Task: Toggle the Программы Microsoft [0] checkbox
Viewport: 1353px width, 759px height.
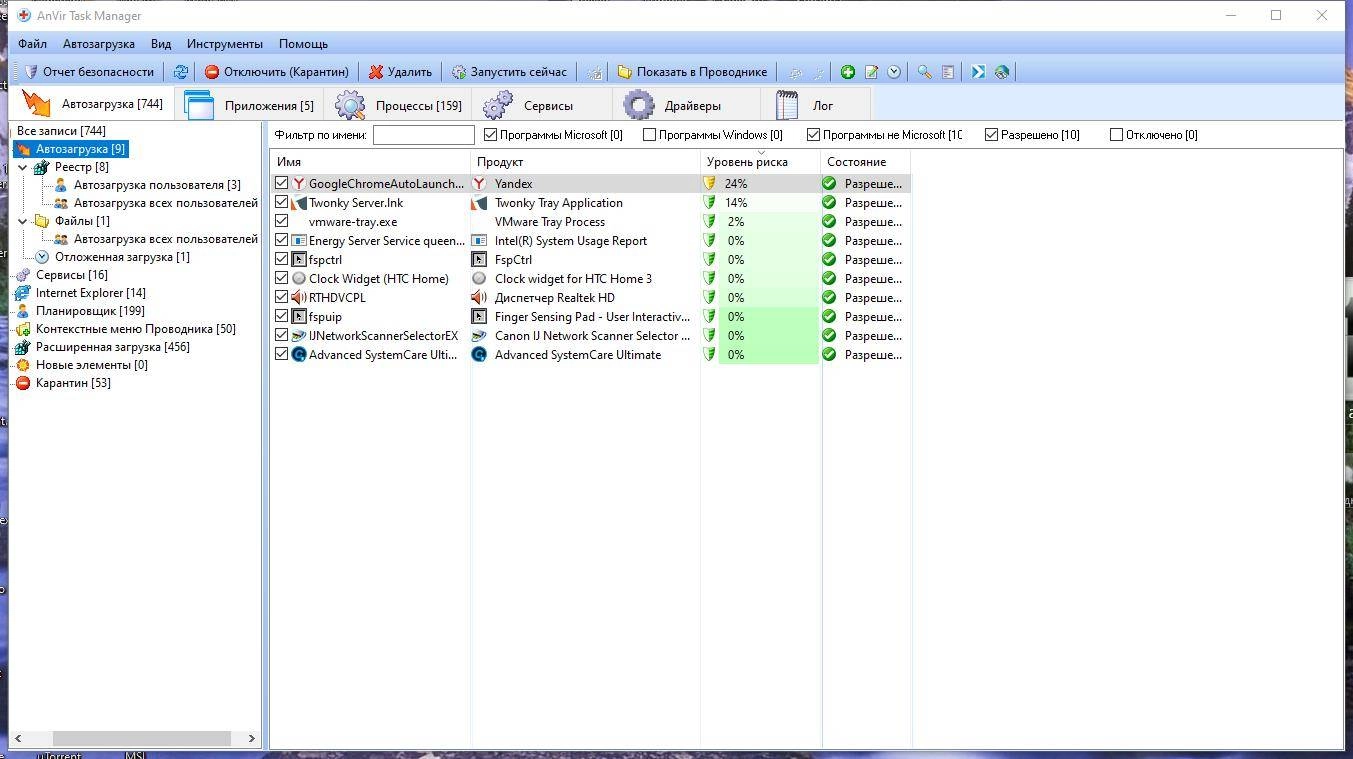Action: [x=491, y=135]
